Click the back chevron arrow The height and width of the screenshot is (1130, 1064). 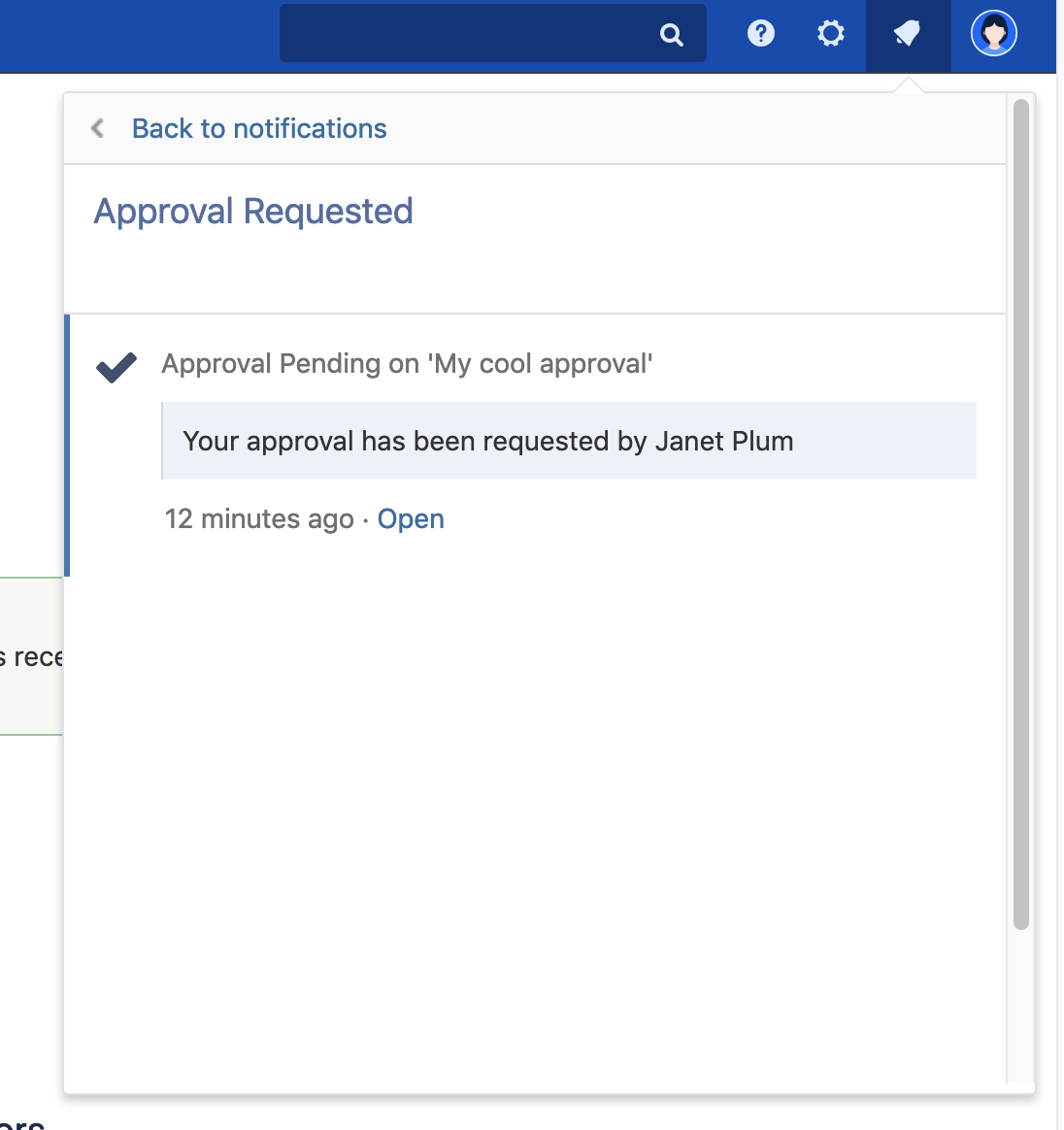[98, 128]
